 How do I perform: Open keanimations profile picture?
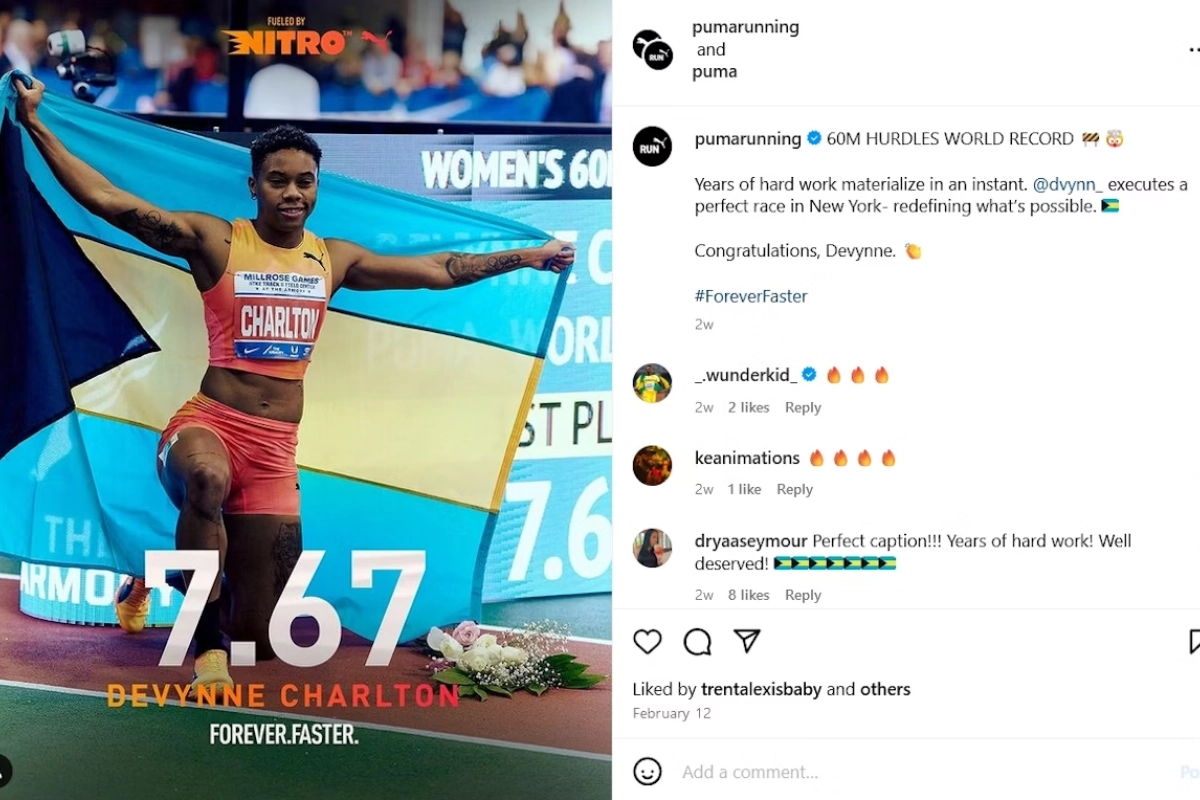tap(652, 465)
